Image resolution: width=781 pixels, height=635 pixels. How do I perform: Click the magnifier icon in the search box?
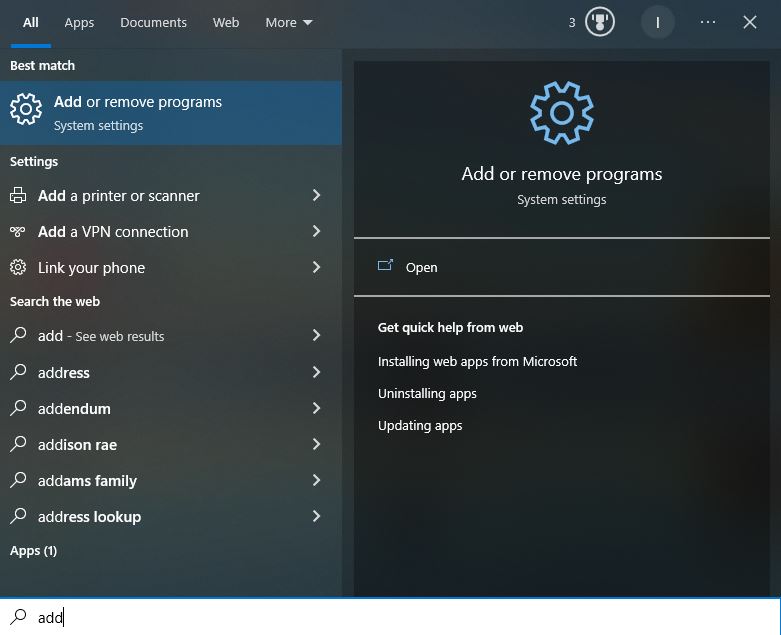18,617
